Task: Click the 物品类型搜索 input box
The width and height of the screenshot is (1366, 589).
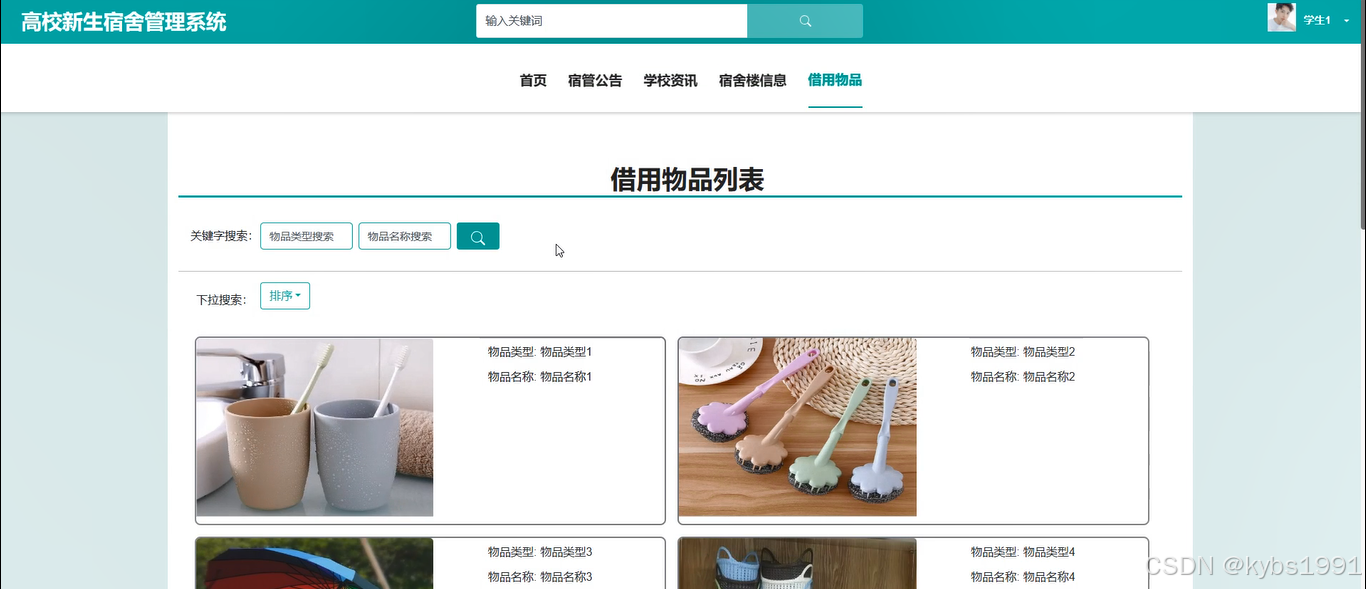Action: pyautogui.click(x=306, y=236)
